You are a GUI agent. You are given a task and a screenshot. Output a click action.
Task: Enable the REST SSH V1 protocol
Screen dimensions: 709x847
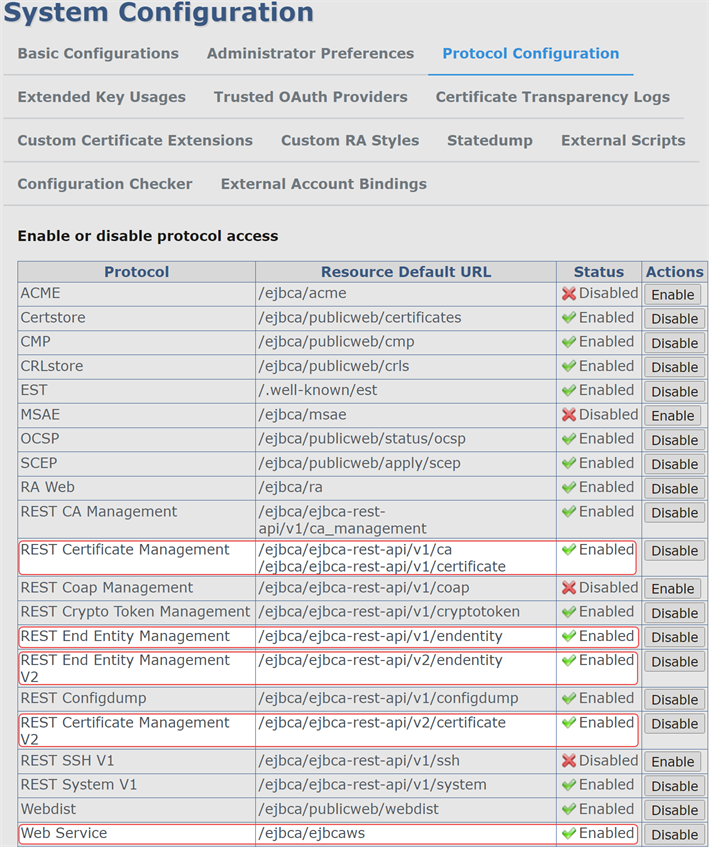click(673, 762)
